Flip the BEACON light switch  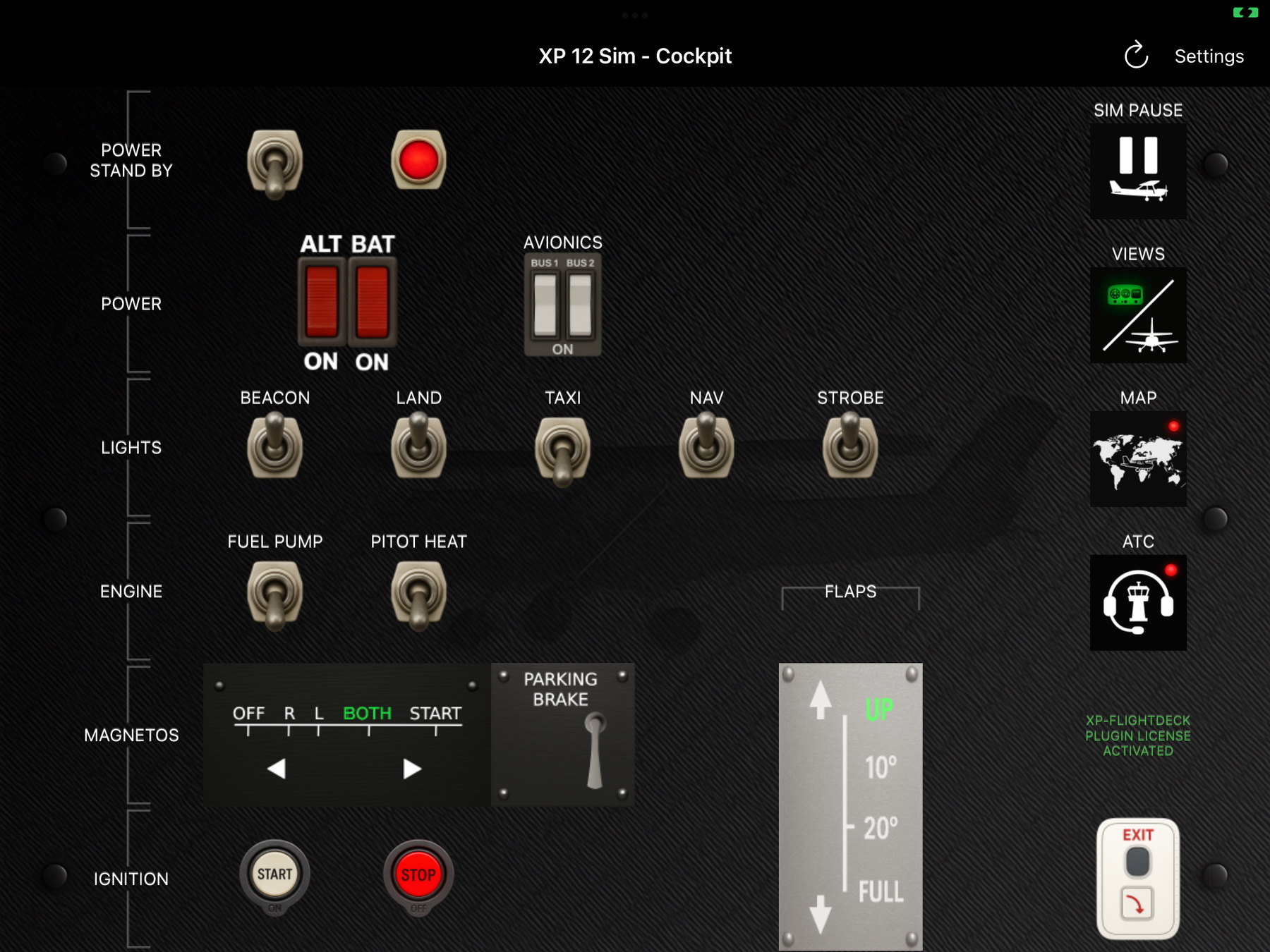point(274,446)
